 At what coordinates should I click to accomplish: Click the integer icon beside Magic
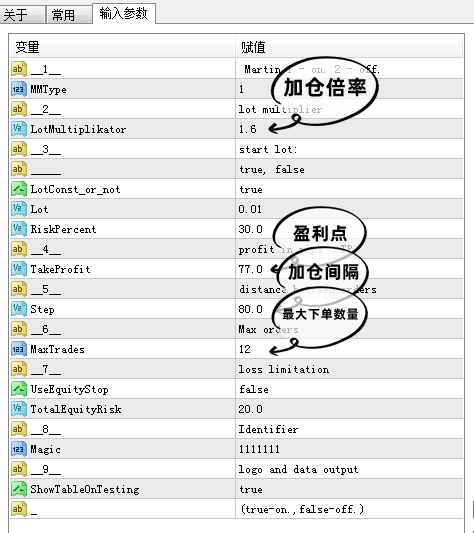(19, 449)
